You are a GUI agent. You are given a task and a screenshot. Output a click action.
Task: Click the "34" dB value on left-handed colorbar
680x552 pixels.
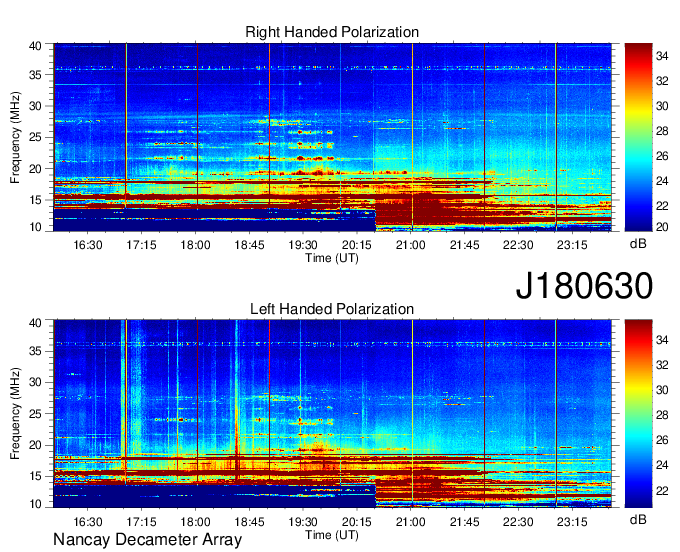662,340
